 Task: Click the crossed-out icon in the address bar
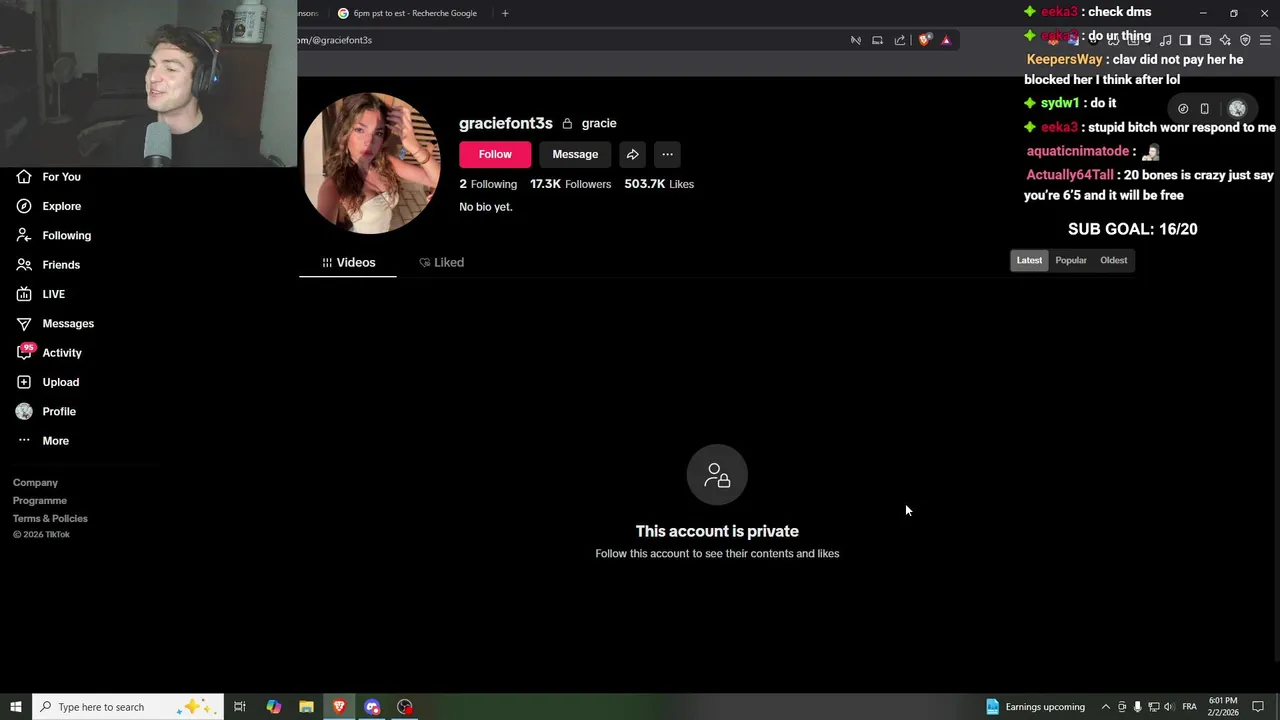[x=856, y=40]
